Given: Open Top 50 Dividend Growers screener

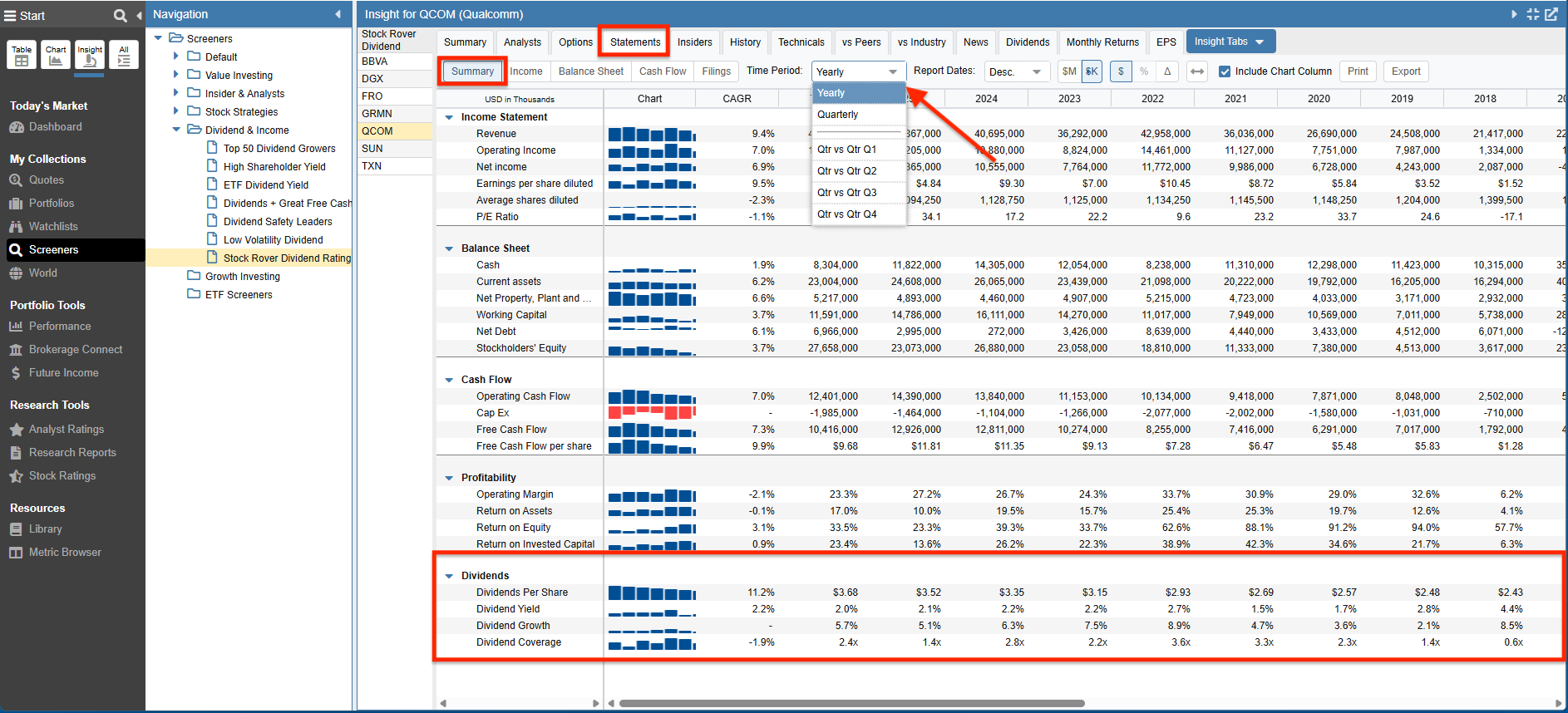Looking at the screenshot, I should pos(279,149).
